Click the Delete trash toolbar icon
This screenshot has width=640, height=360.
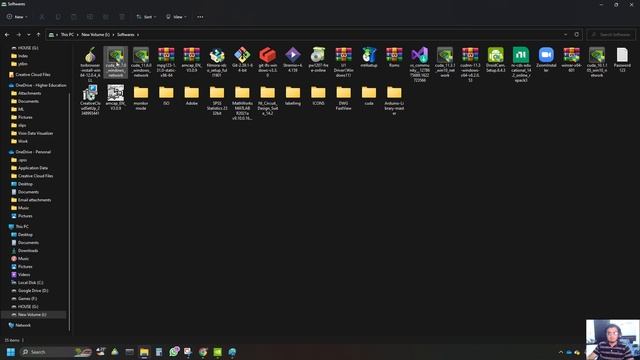click(122, 17)
